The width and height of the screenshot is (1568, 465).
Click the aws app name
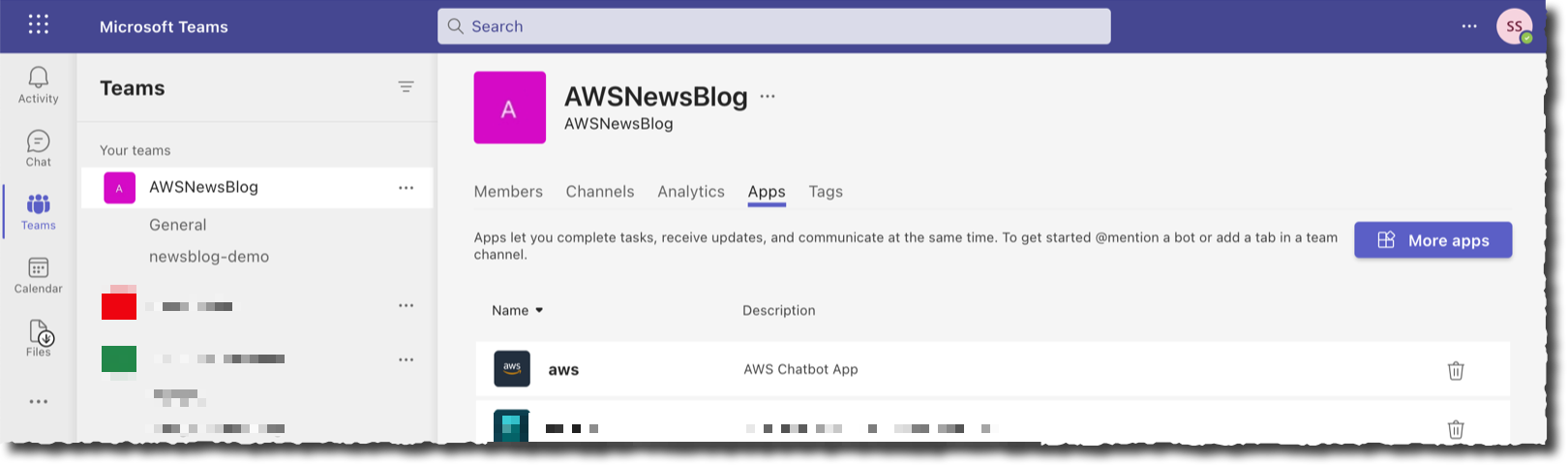(x=563, y=370)
